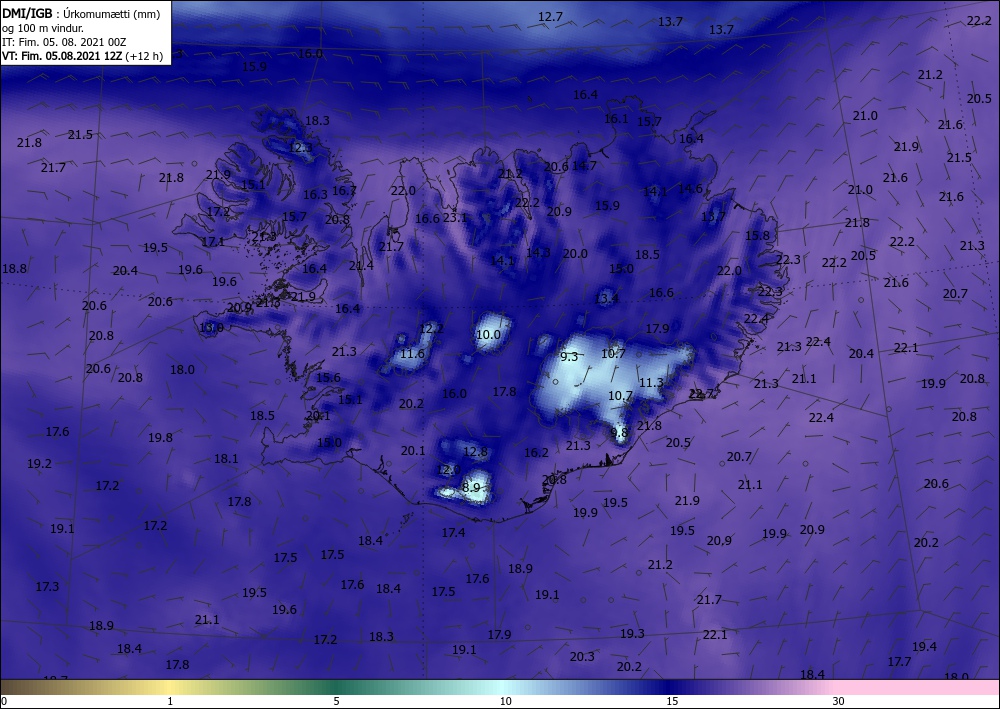Select the 'og 100 m vindur.' caption line
Viewport: 1000px width, 709px height.
click(x=43, y=28)
